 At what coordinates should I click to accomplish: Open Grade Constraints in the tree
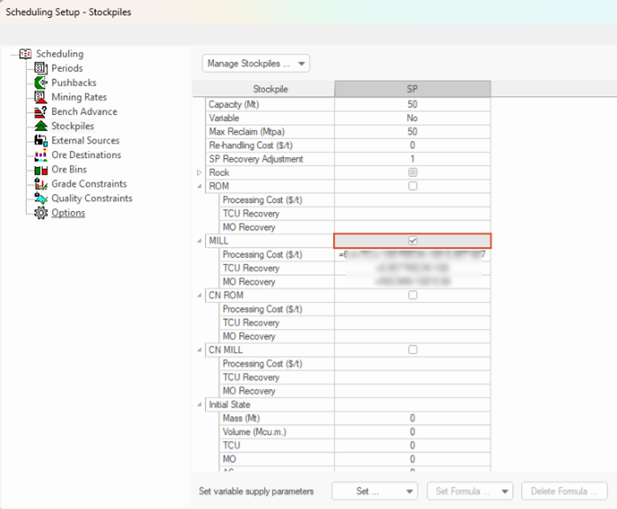pos(89,184)
